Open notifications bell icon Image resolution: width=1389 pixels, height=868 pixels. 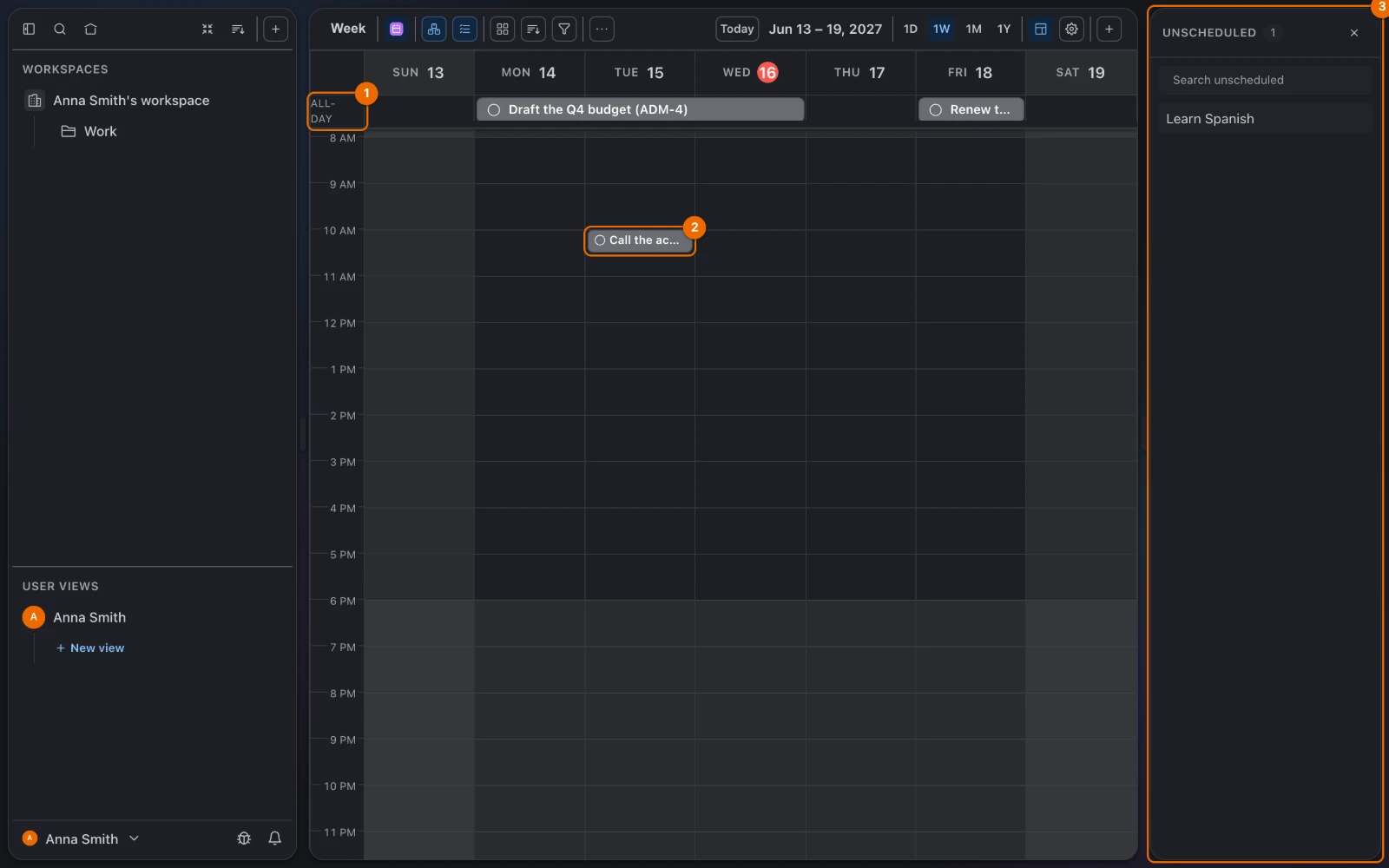(274, 838)
